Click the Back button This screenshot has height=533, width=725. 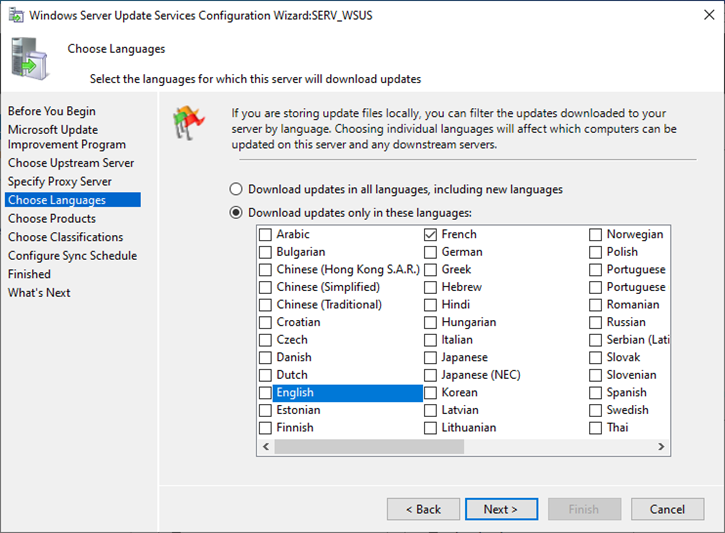click(x=424, y=509)
